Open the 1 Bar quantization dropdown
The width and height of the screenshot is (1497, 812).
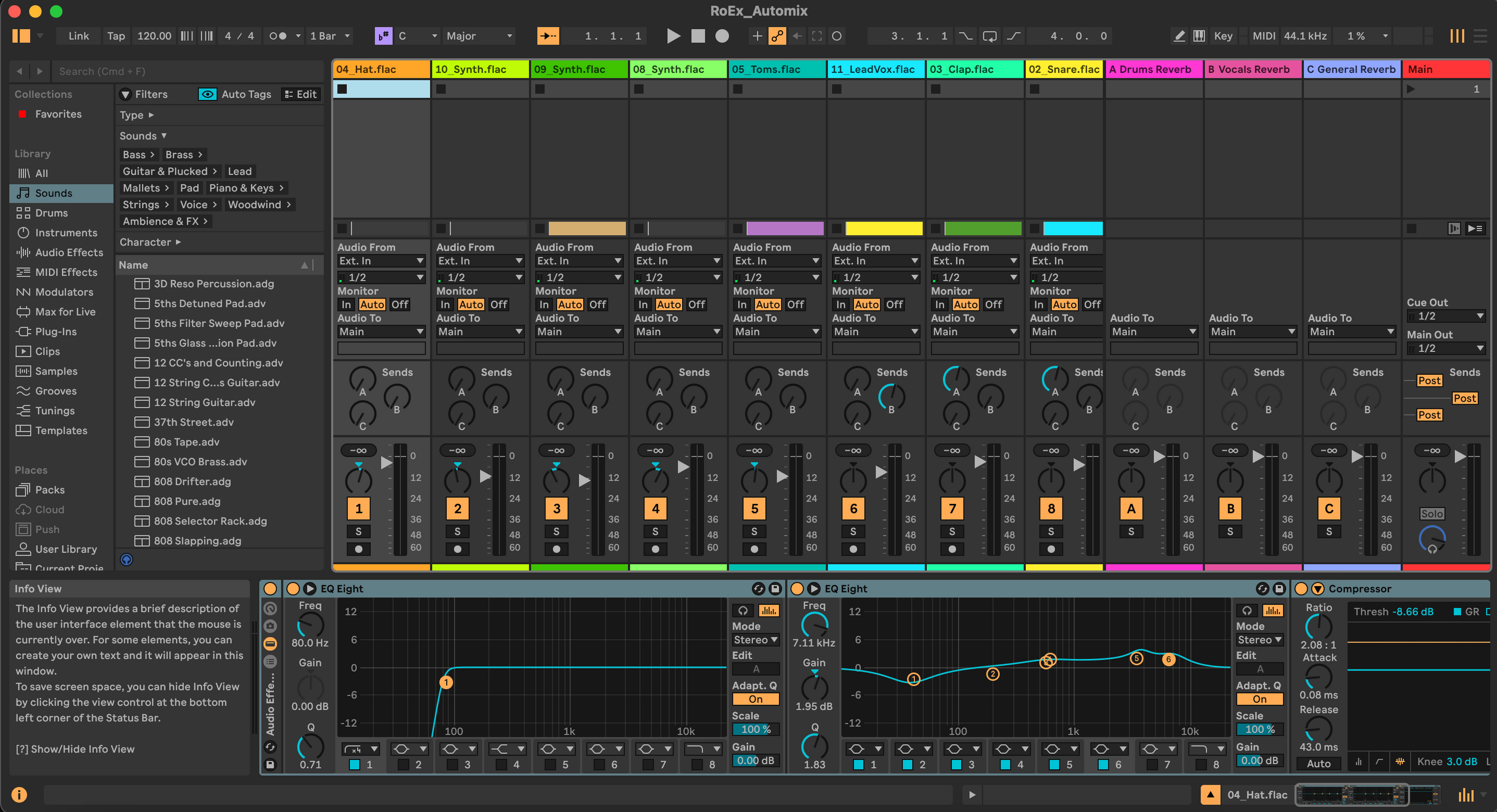(330, 36)
